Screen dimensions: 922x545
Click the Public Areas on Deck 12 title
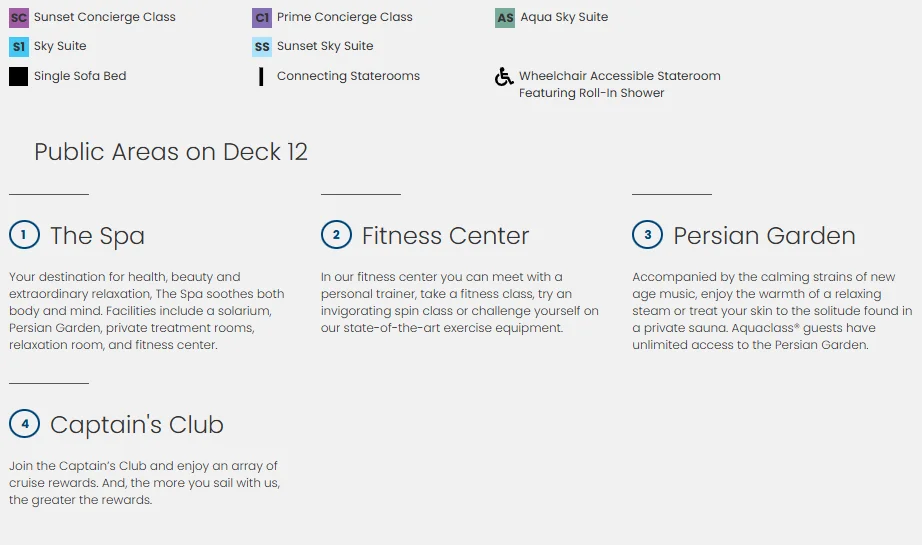click(171, 152)
